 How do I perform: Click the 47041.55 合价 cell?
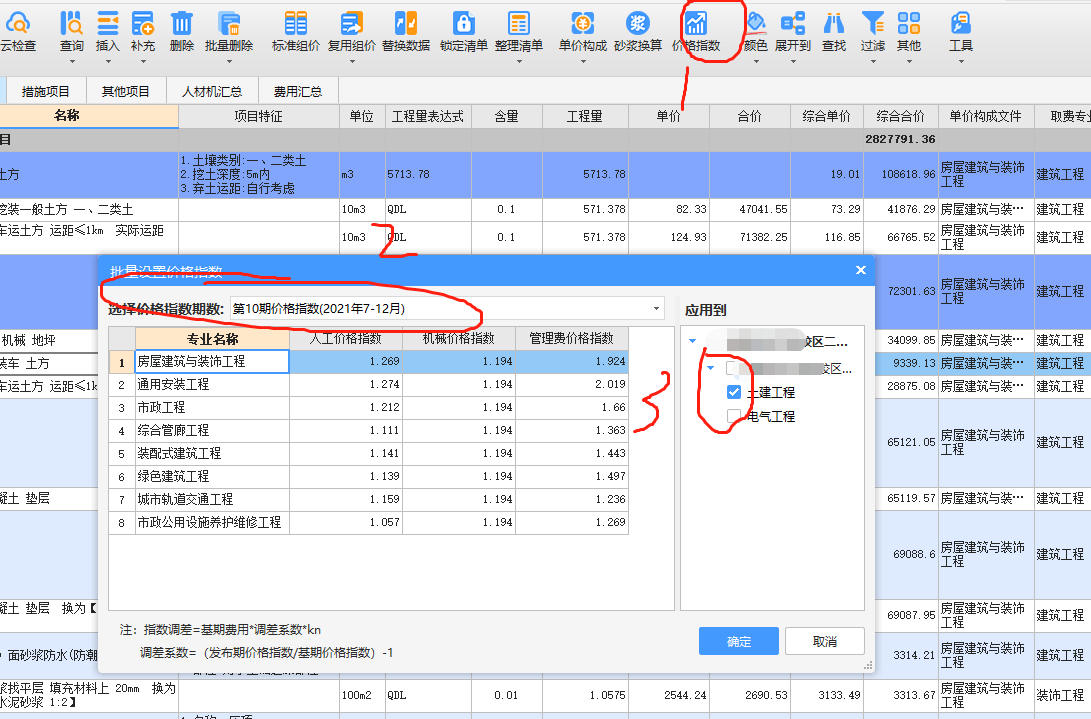pos(750,210)
